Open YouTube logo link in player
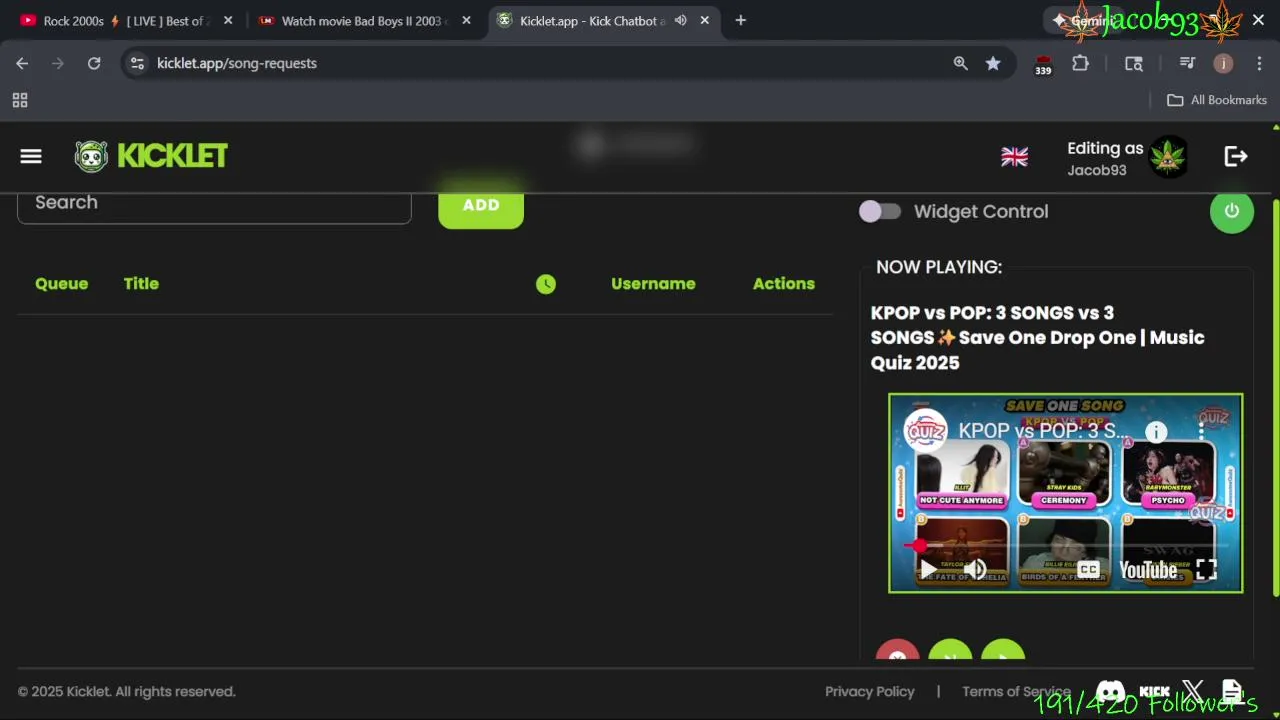 [x=1148, y=570]
